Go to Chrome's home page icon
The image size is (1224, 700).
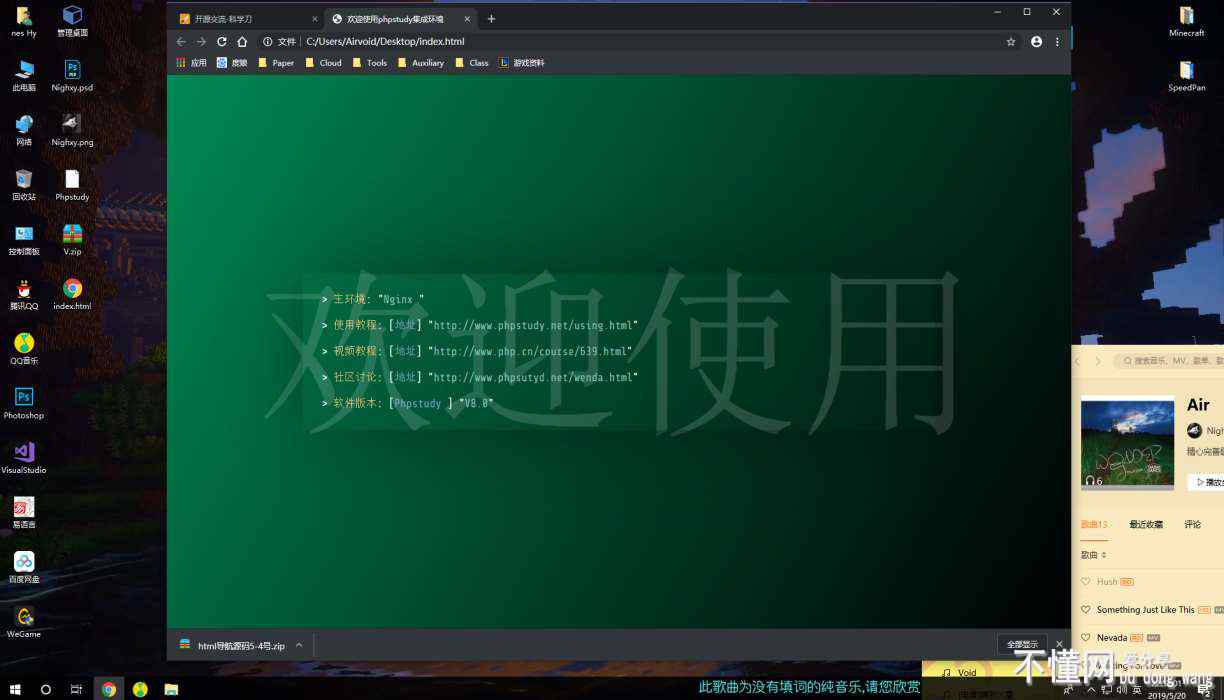242,42
